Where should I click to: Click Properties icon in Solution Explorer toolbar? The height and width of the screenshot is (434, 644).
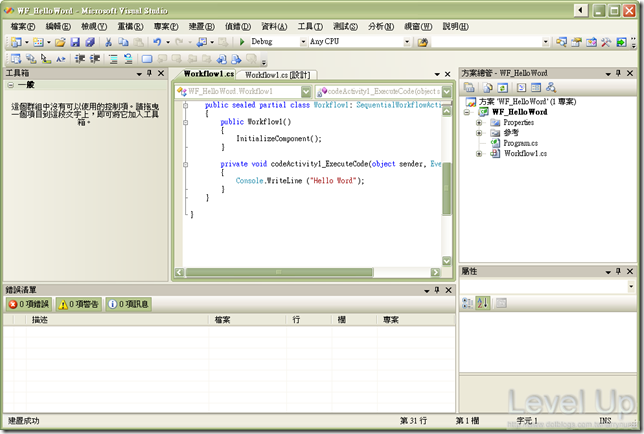point(469,87)
